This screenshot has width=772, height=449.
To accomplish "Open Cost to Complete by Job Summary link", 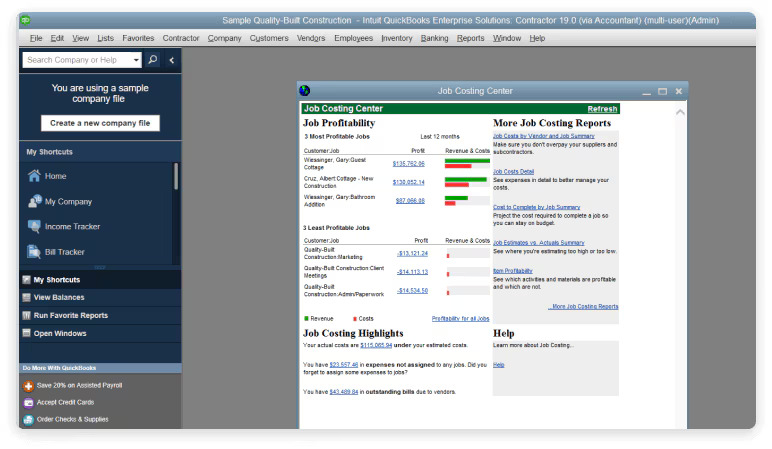I will (x=537, y=207).
